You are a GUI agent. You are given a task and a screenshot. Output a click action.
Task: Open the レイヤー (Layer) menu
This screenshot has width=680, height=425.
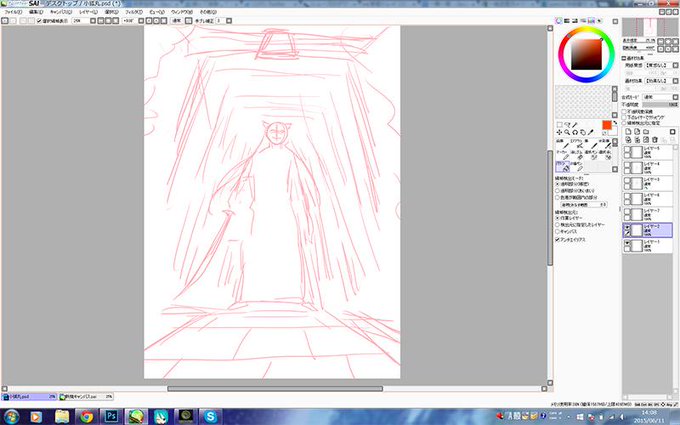click(88, 12)
